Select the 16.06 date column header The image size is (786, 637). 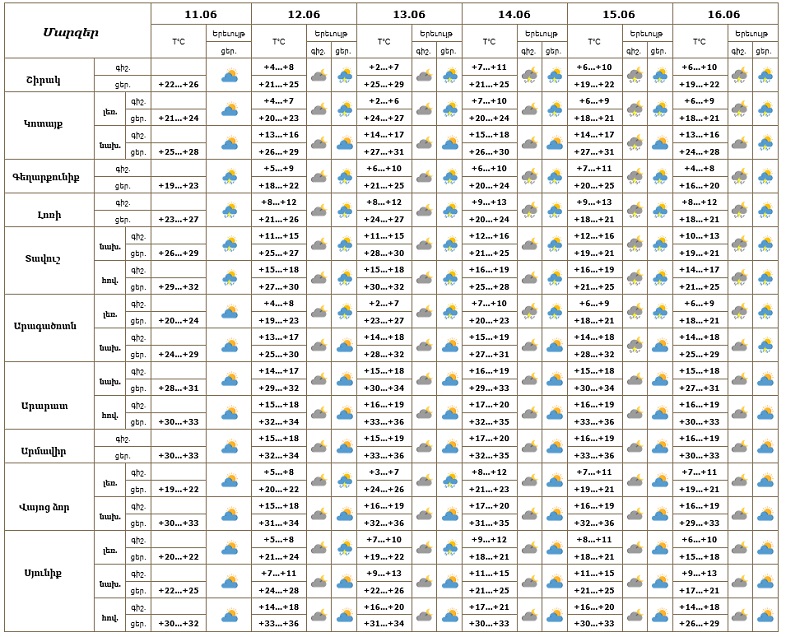point(724,14)
